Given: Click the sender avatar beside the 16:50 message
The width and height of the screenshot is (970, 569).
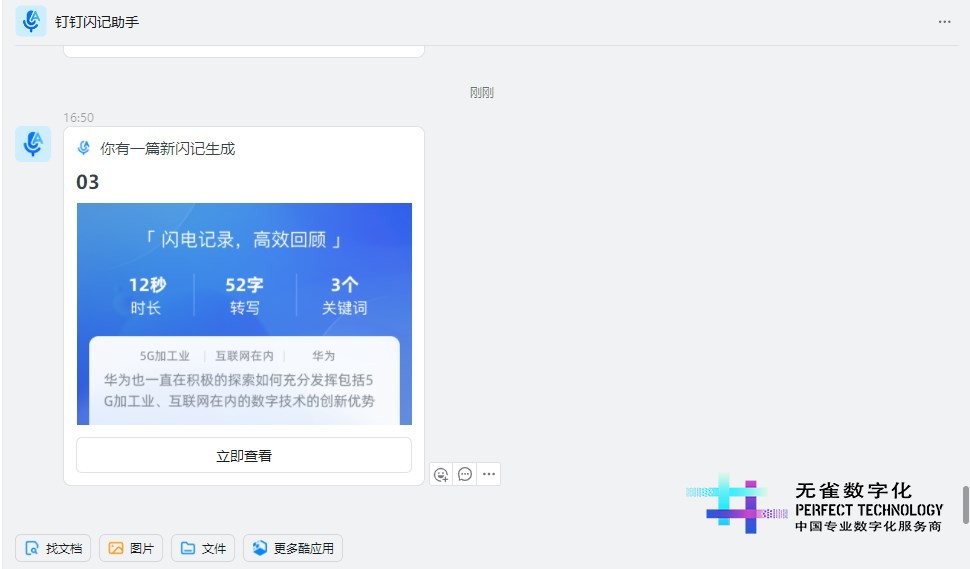Looking at the screenshot, I should coord(33,144).
